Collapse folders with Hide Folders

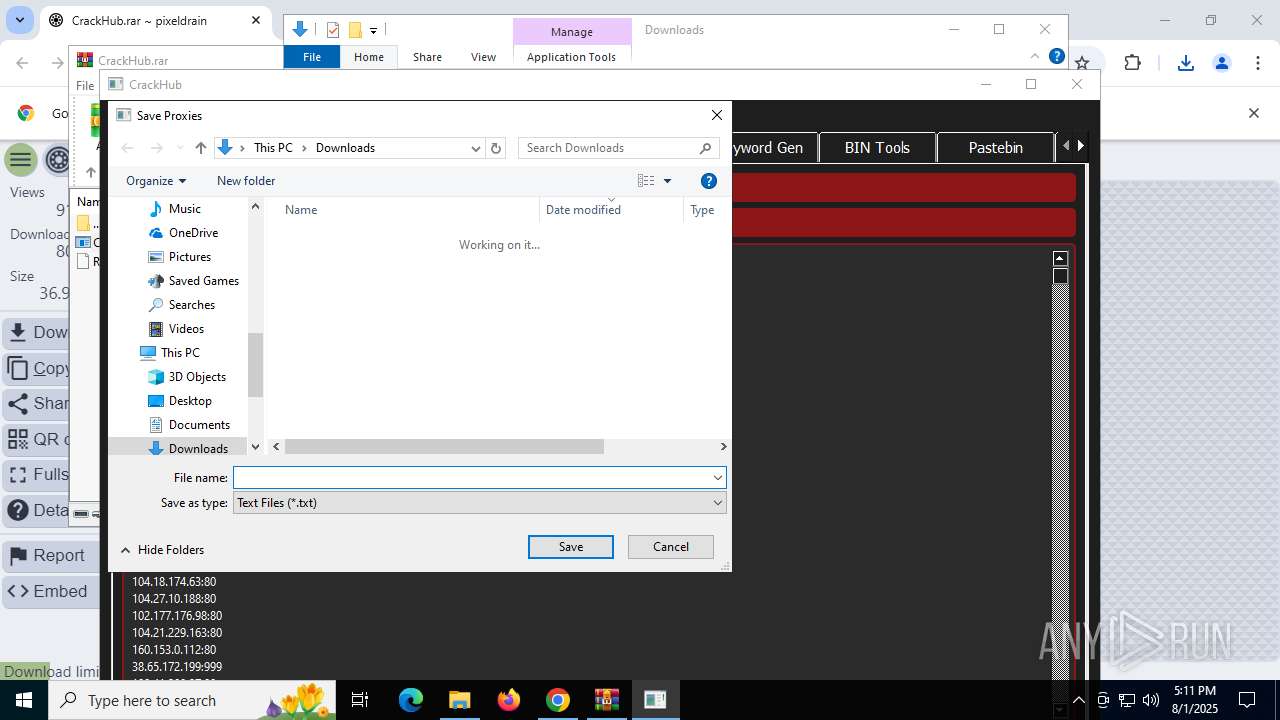pyautogui.click(x=162, y=550)
